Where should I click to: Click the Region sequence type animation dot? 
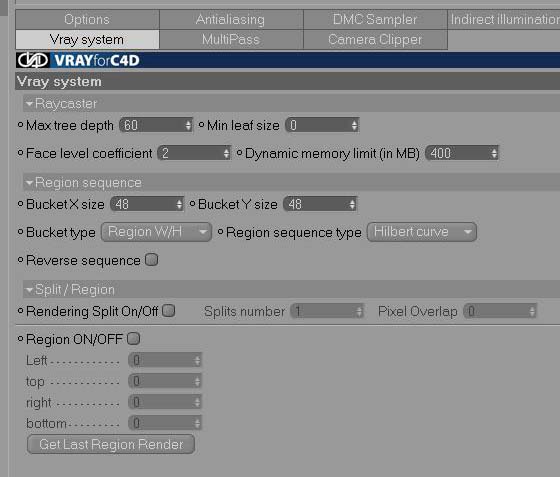coord(220,232)
